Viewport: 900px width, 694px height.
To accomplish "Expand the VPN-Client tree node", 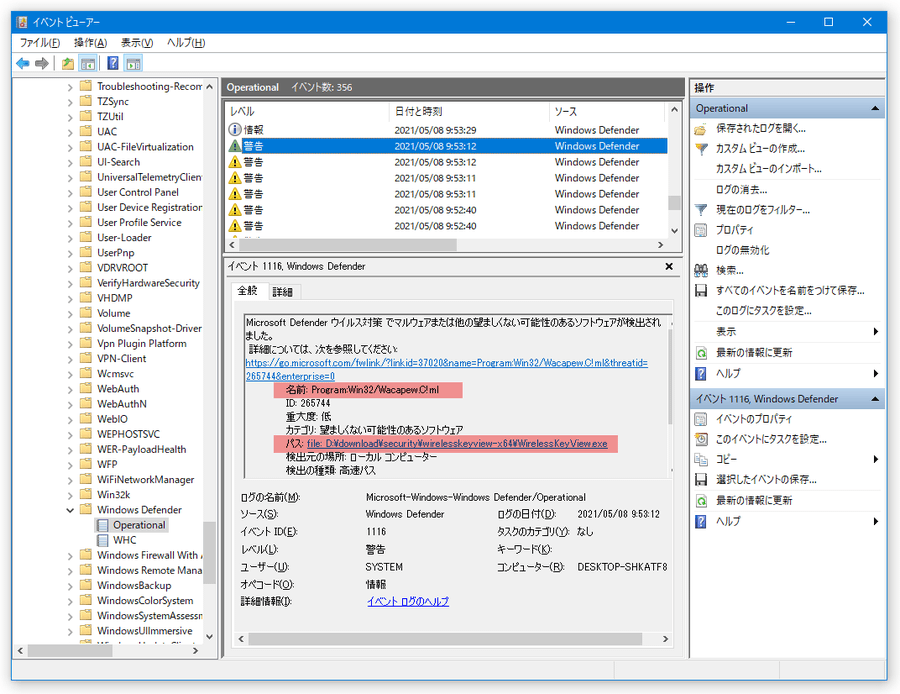I will (70, 358).
